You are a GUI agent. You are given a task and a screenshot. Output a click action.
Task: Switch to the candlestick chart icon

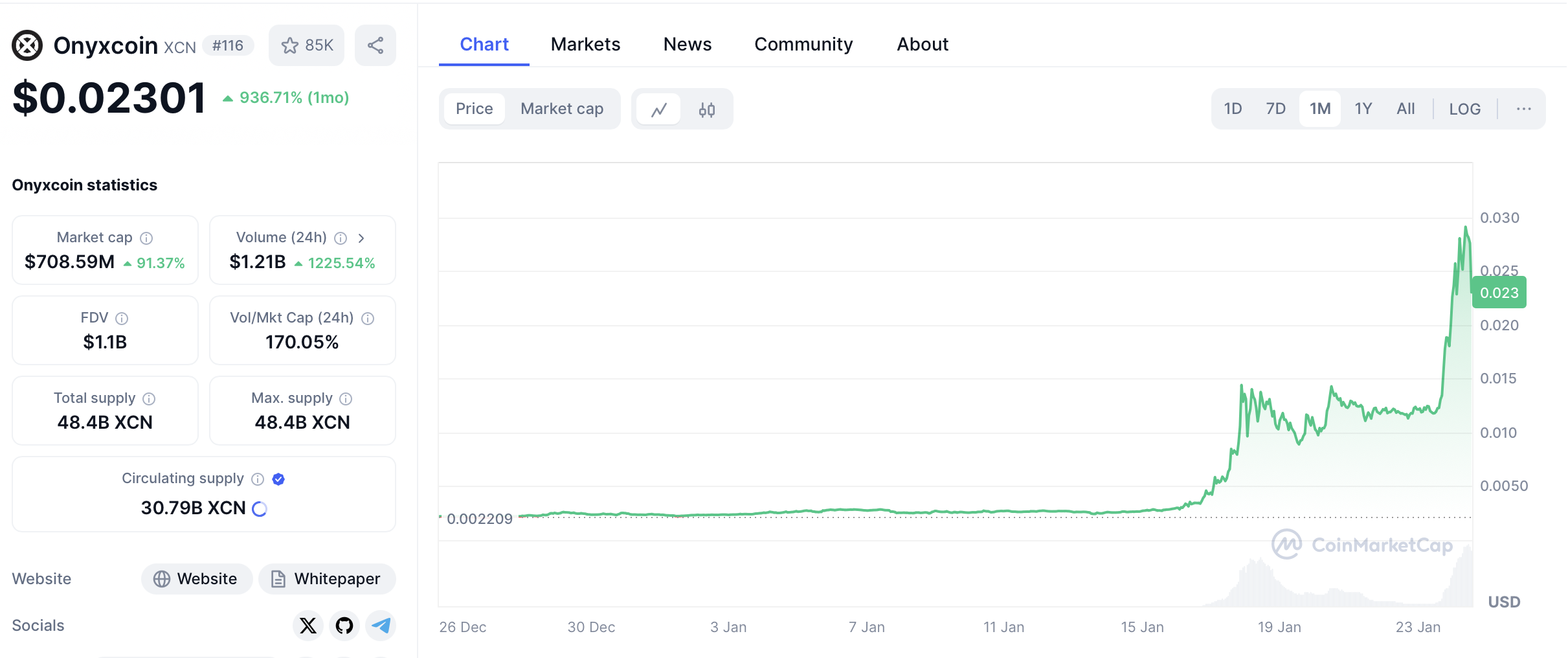[x=706, y=109]
